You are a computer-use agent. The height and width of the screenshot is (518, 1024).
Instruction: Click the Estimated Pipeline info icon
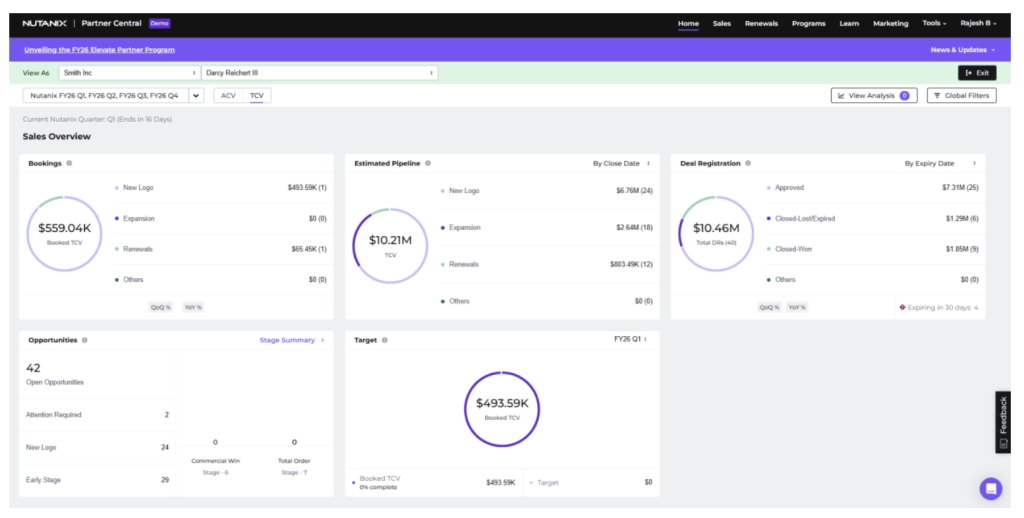point(428,163)
